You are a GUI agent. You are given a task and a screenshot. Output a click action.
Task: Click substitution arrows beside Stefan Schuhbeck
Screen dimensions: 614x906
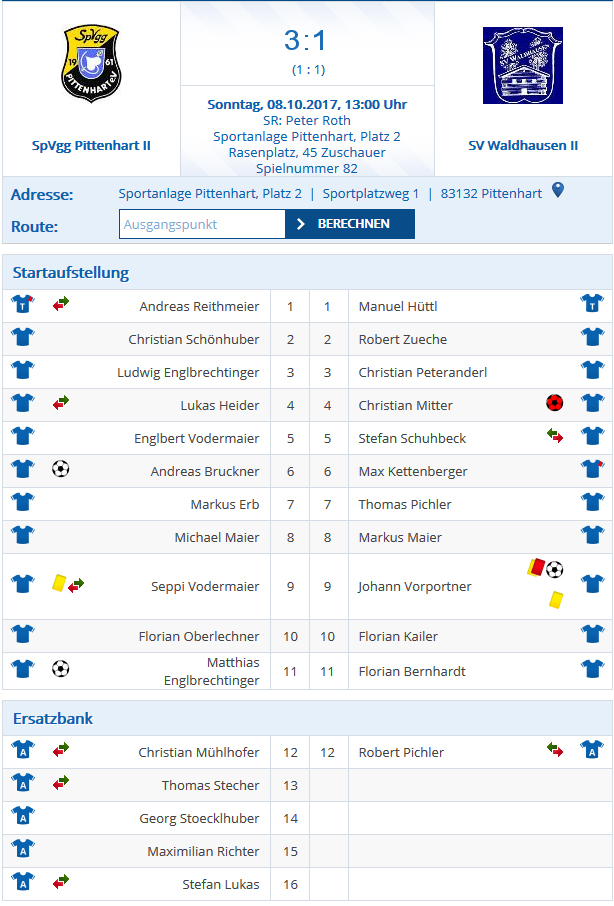[x=555, y=436]
